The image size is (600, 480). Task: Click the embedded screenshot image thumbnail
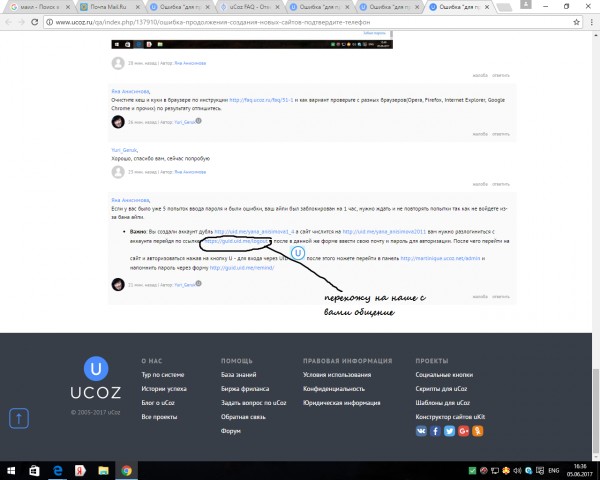click(x=252, y=40)
